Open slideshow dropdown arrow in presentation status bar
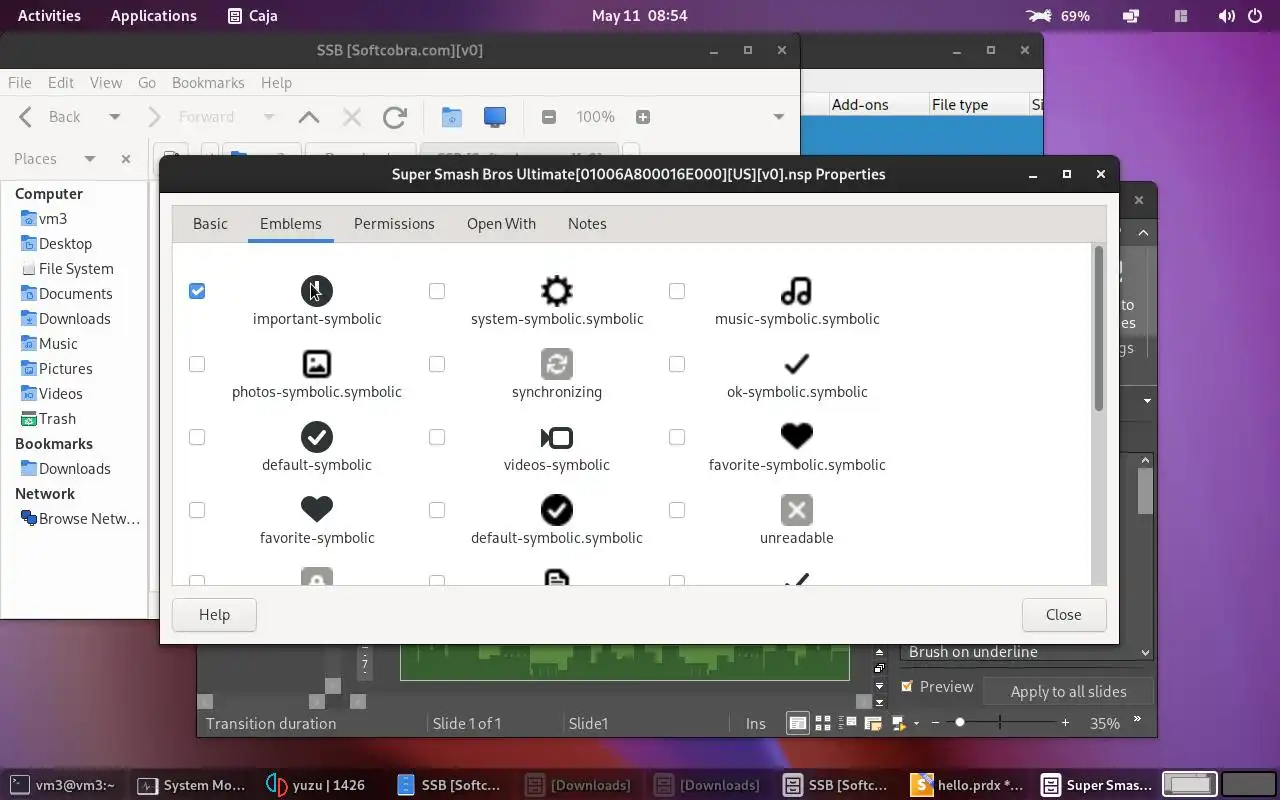This screenshot has width=1280, height=800. point(916,723)
